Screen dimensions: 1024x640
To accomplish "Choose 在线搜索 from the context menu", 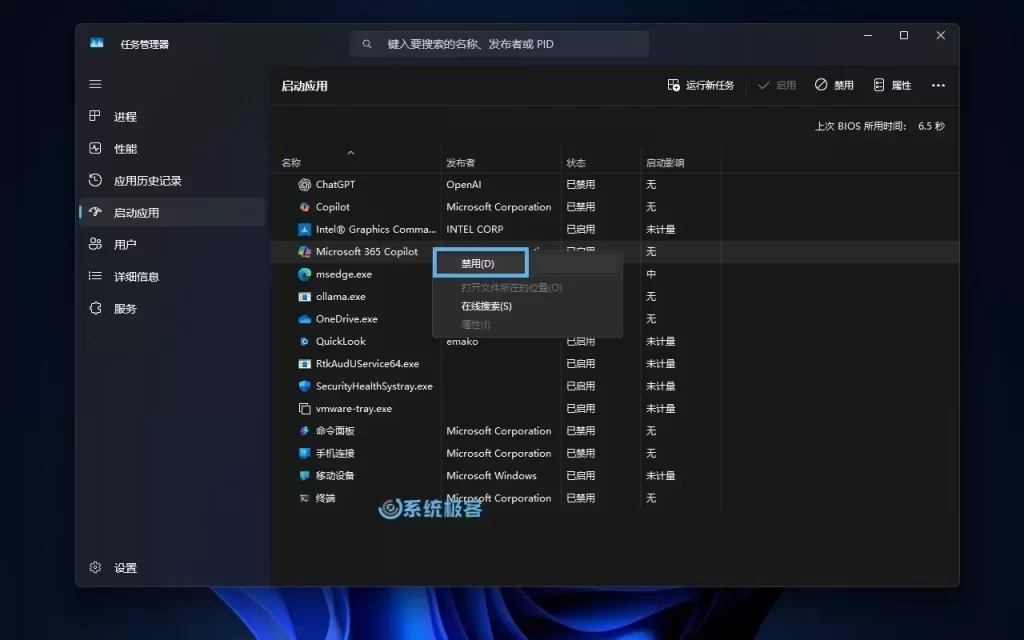I will click(486, 306).
